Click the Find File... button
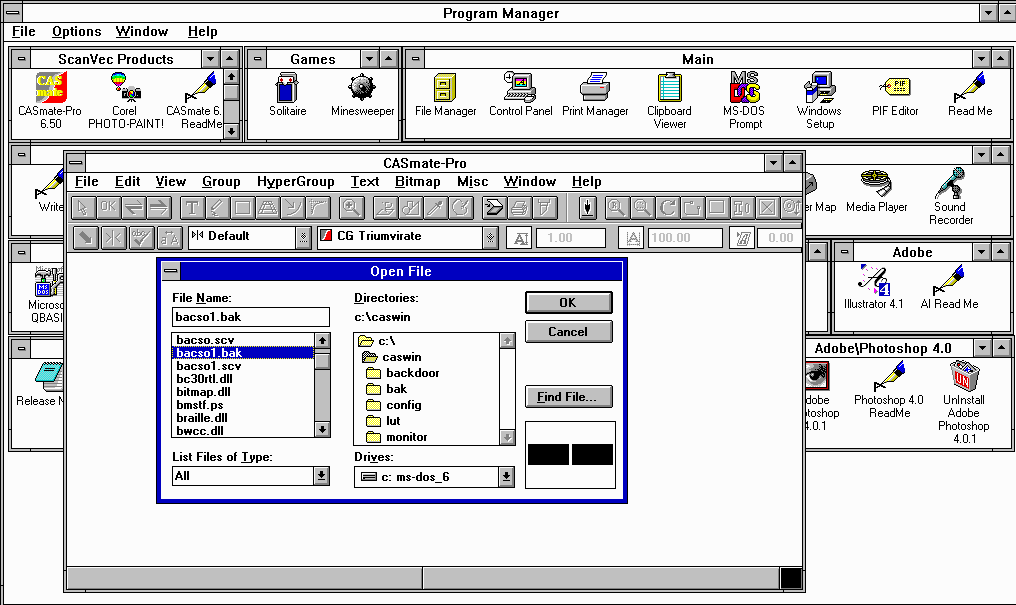1016x605 pixels. 568,396
